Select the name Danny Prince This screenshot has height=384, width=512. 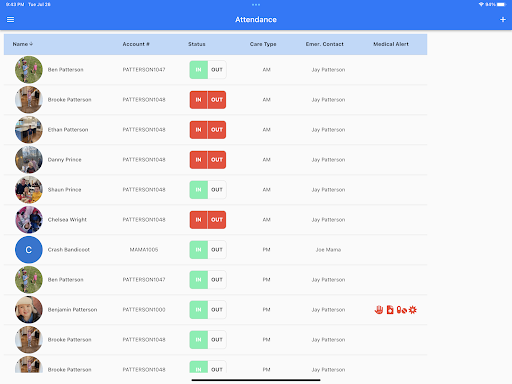[x=64, y=160]
